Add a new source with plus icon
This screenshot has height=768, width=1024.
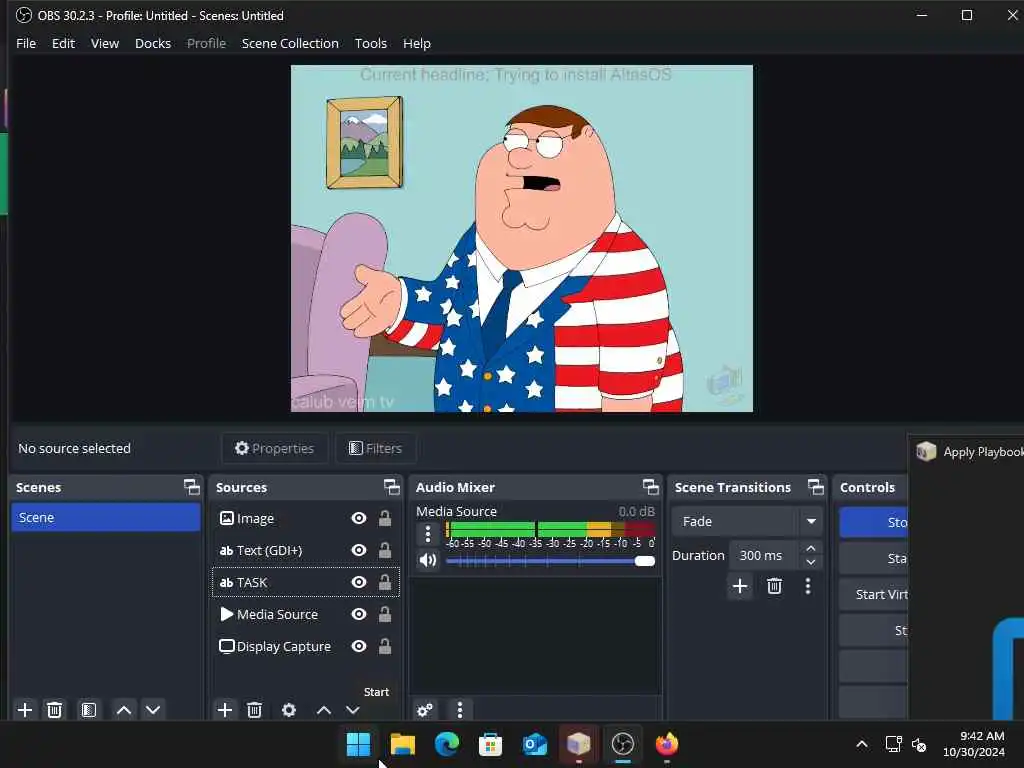pos(225,710)
